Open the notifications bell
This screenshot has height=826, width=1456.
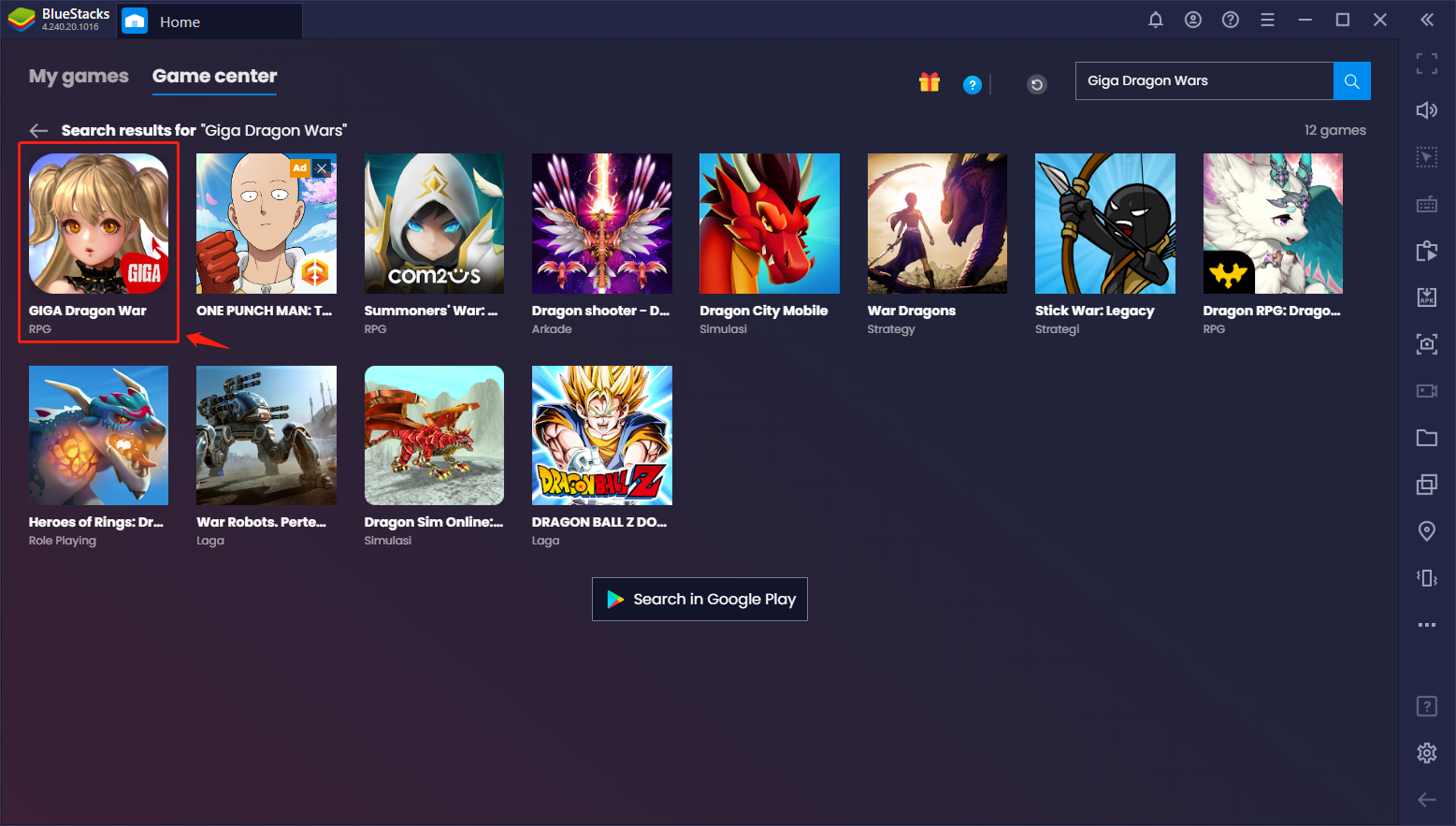[x=1156, y=20]
